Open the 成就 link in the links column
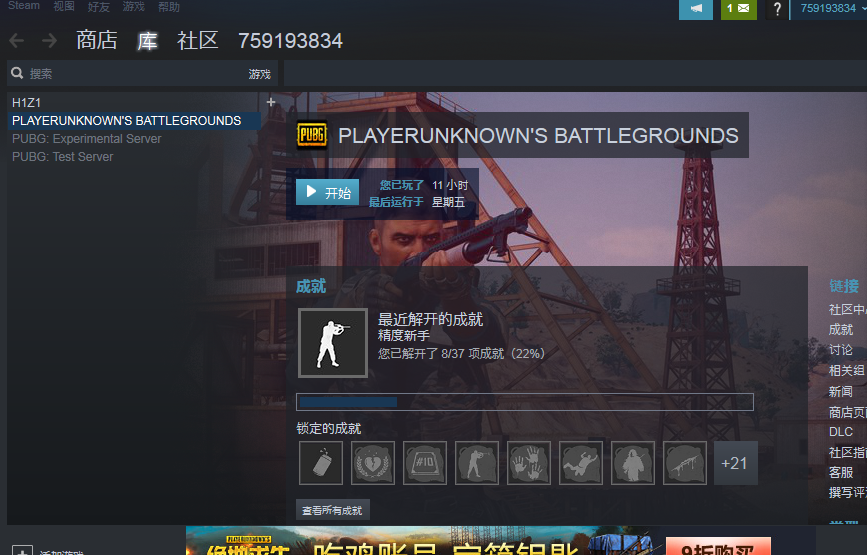The height and width of the screenshot is (555, 867). (840, 330)
